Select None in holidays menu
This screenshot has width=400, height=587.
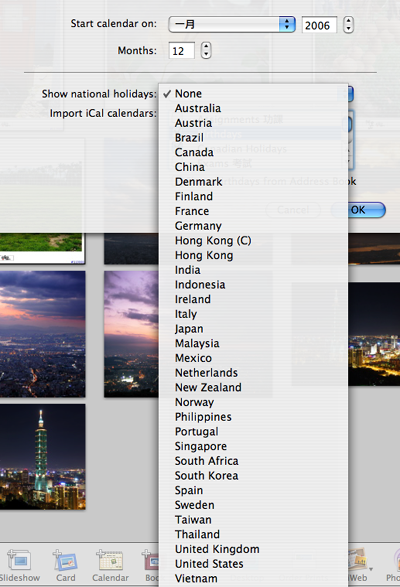tap(254, 94)
